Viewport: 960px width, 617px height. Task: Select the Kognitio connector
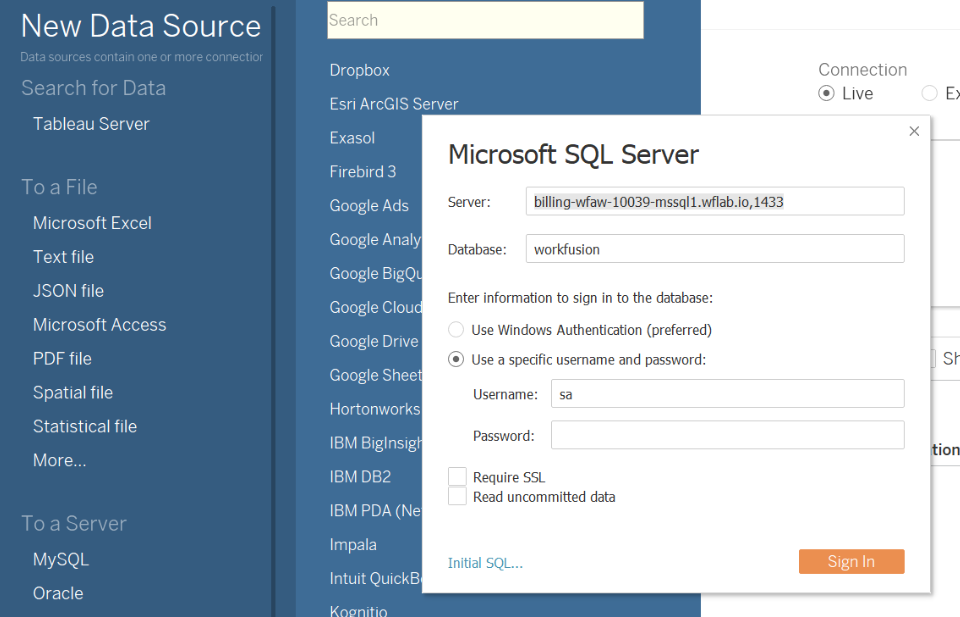(358, 611)
